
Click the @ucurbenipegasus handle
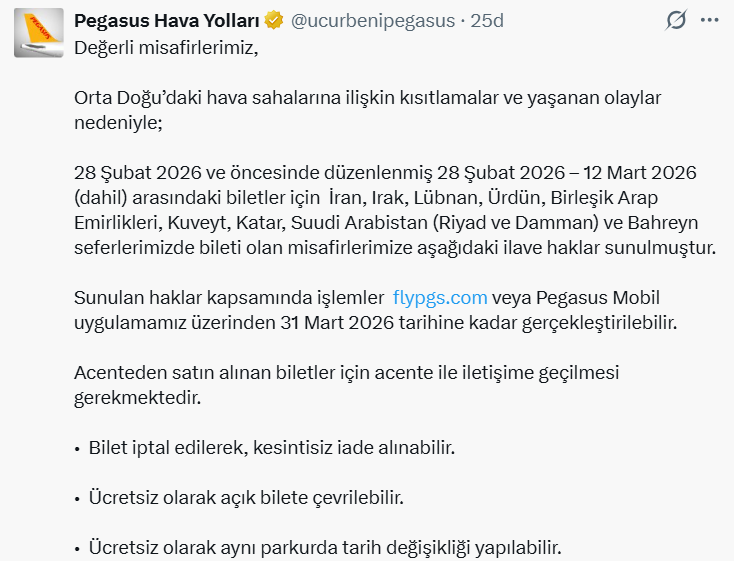(x=372, y=21)
